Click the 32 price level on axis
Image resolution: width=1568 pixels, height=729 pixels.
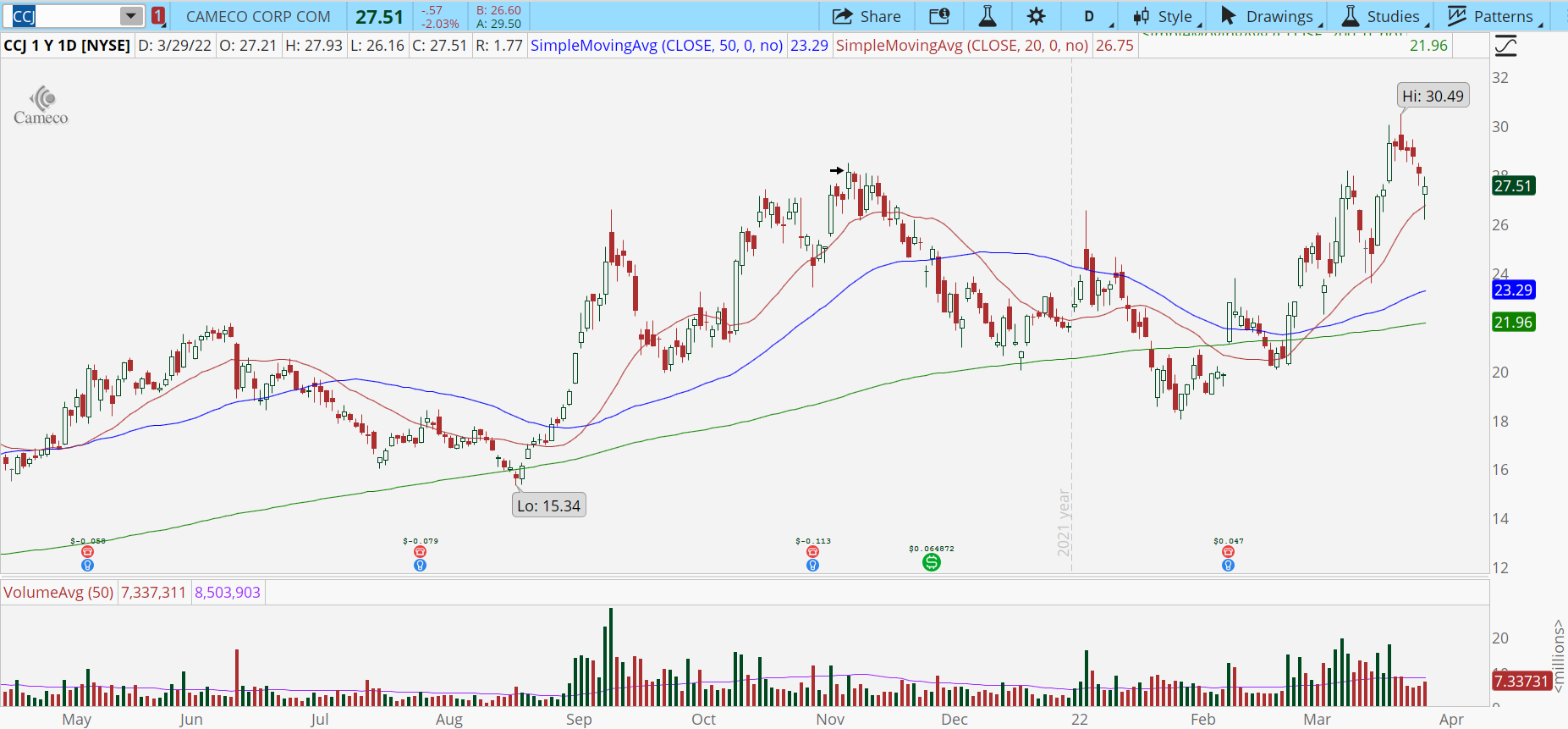(1500, 78)
